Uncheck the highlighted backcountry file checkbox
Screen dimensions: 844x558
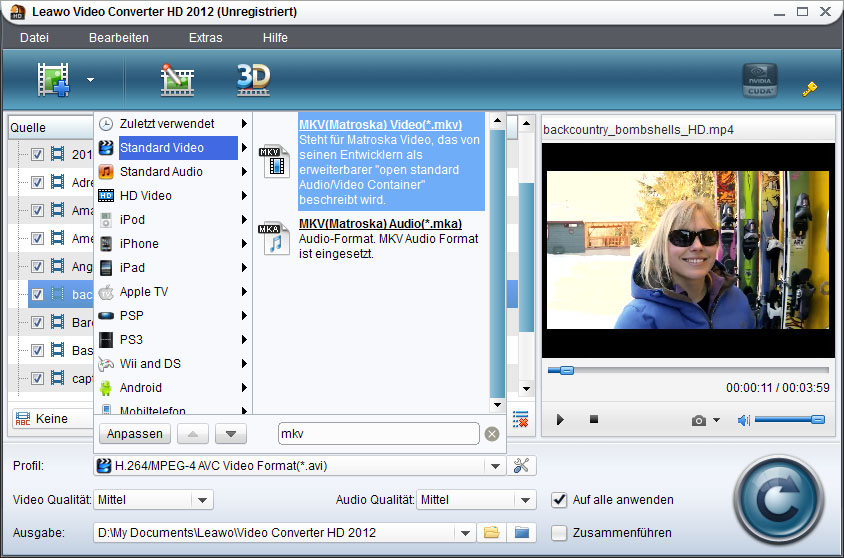click(37, 295)
